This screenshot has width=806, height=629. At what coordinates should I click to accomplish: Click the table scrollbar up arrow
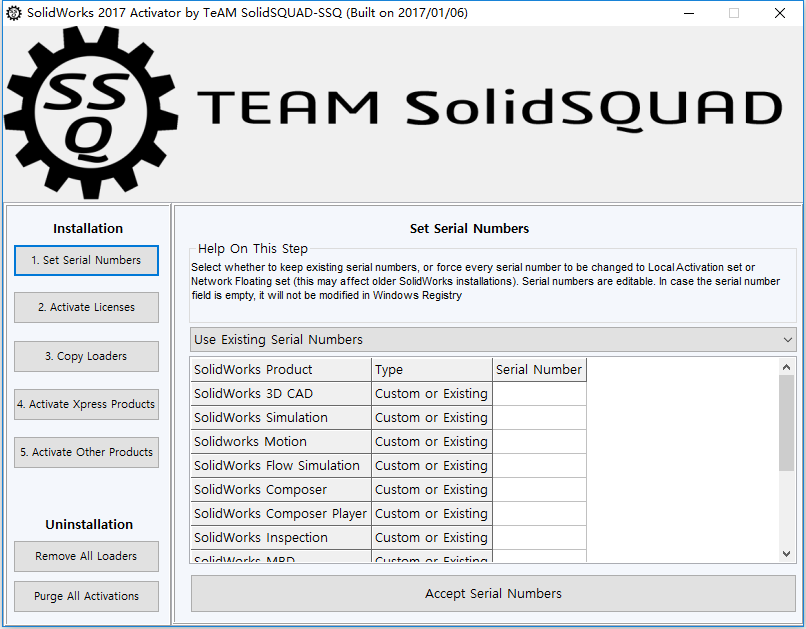tap(786, 367)
